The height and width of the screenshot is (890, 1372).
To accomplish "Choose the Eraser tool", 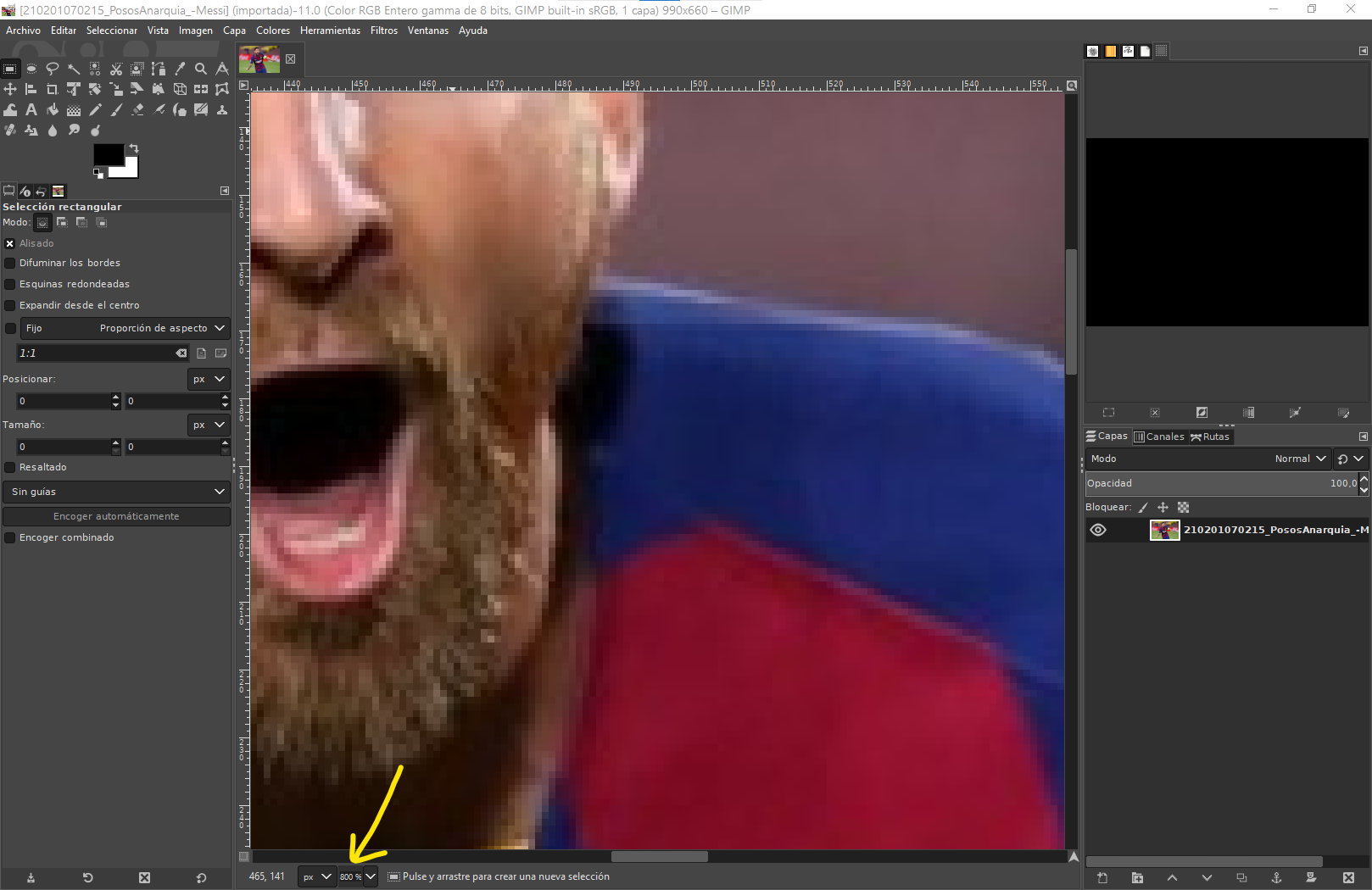I will [x=137, y=109].
